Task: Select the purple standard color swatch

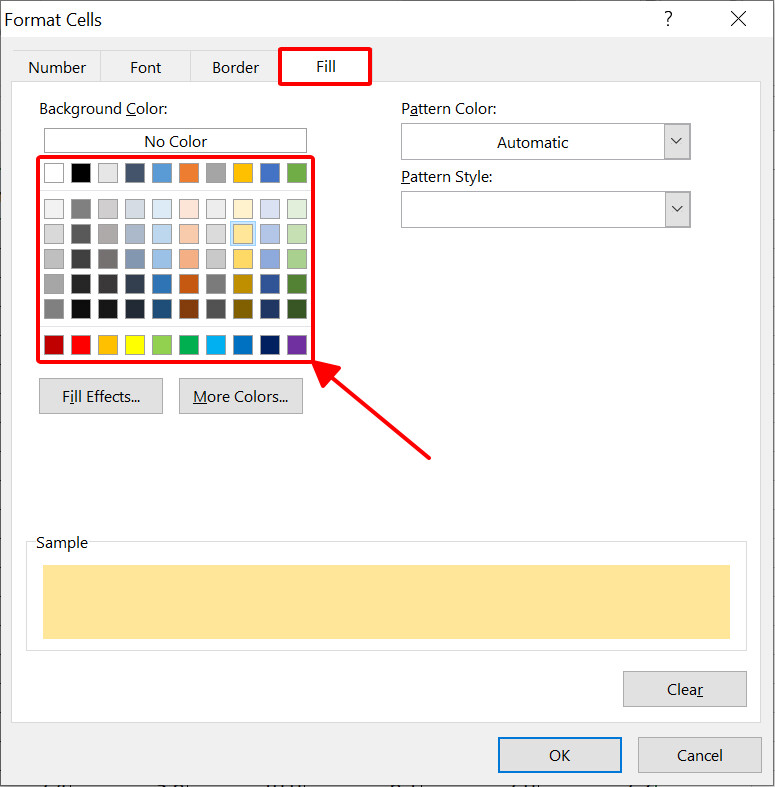Action: (x=297, y=345)
